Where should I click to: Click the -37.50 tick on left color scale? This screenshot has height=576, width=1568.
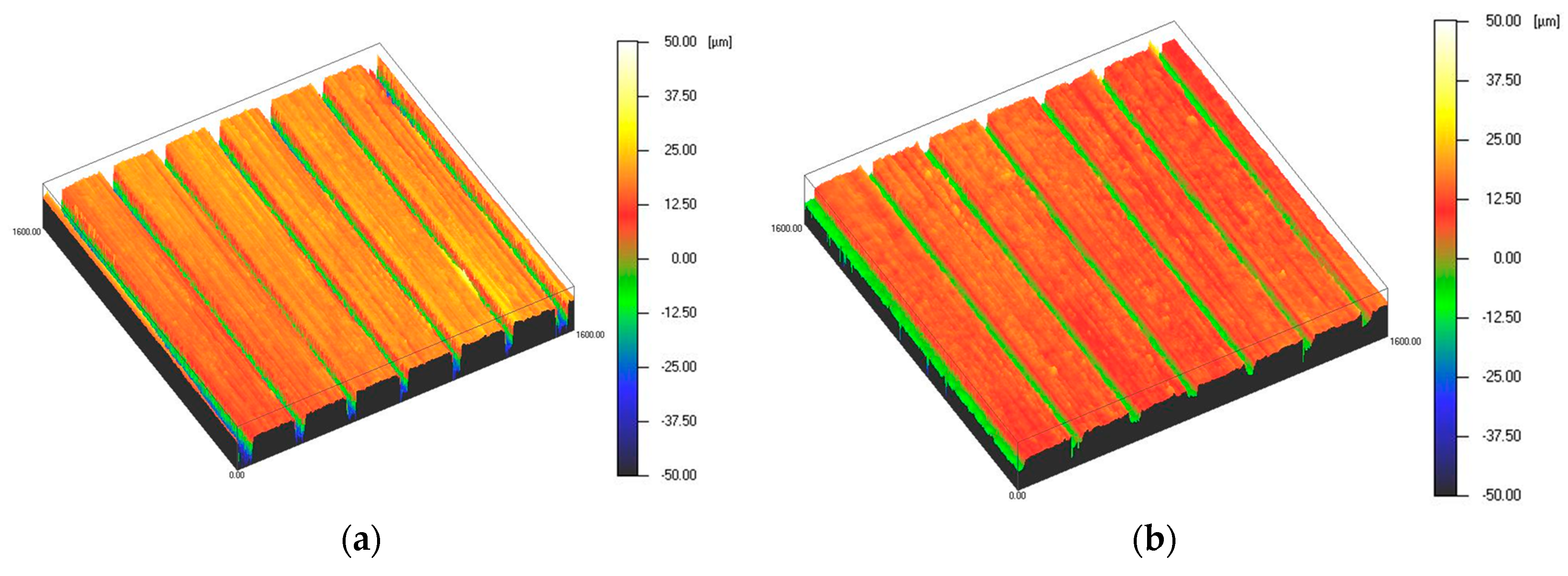point(679,420)
